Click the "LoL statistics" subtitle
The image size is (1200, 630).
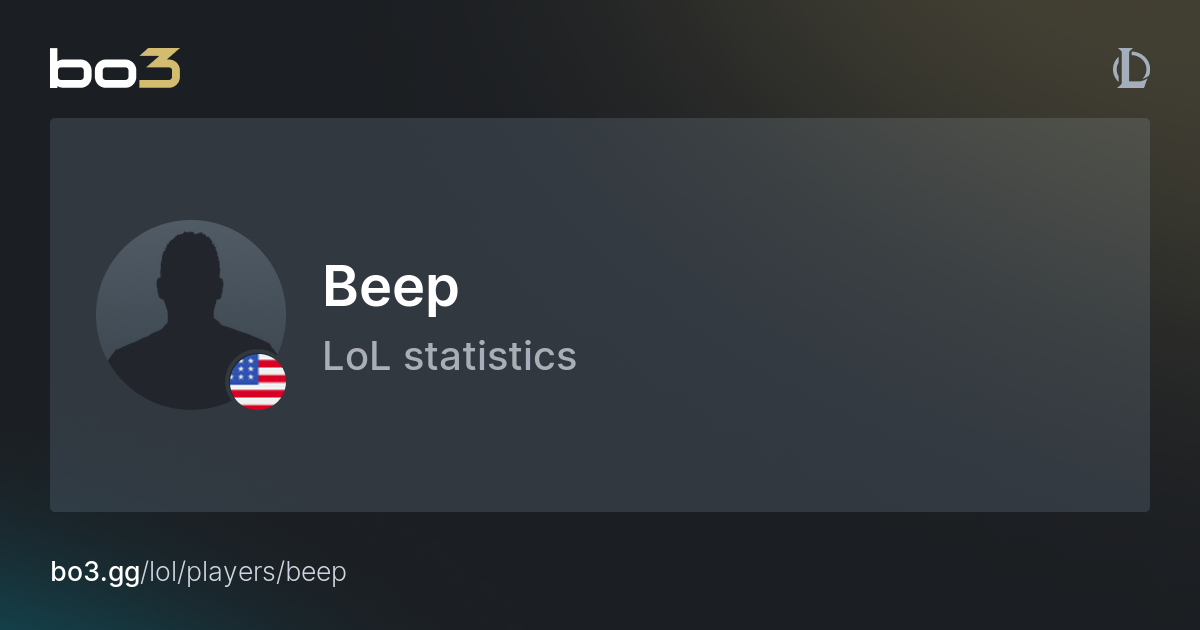point(449,356)
